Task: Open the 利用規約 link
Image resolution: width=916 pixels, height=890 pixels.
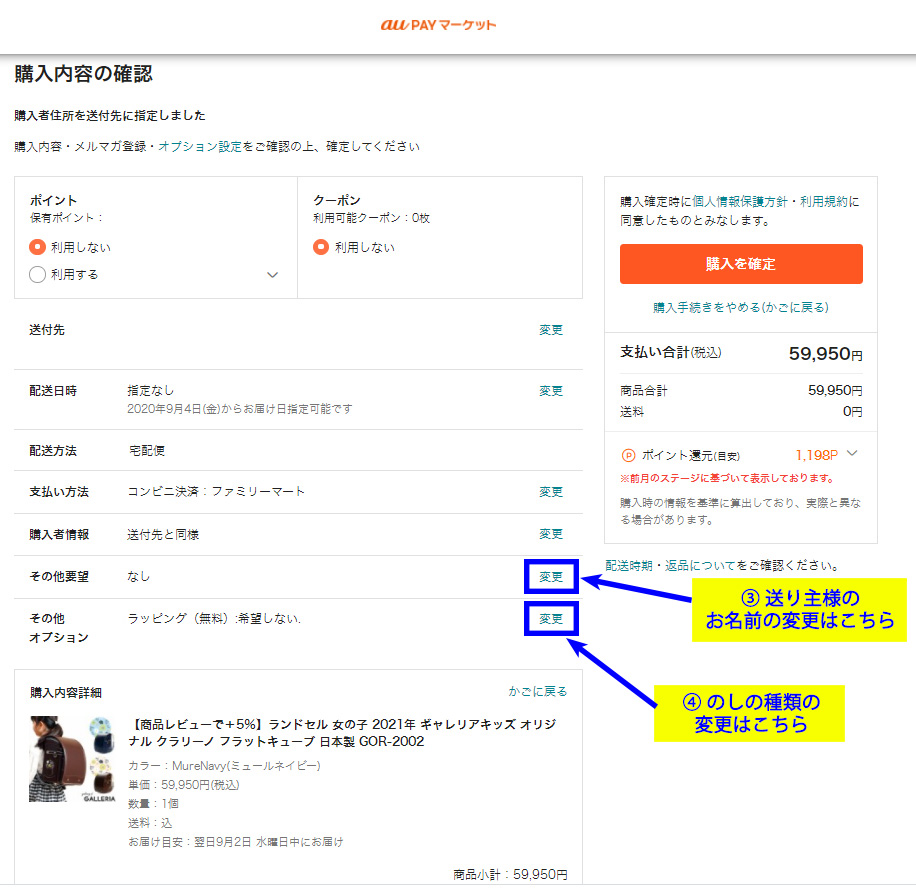Action: click(x=823, y=201)
